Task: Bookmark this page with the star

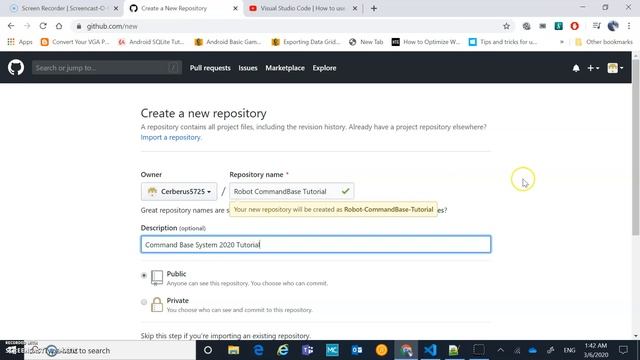Action: [x=506, y=26]
